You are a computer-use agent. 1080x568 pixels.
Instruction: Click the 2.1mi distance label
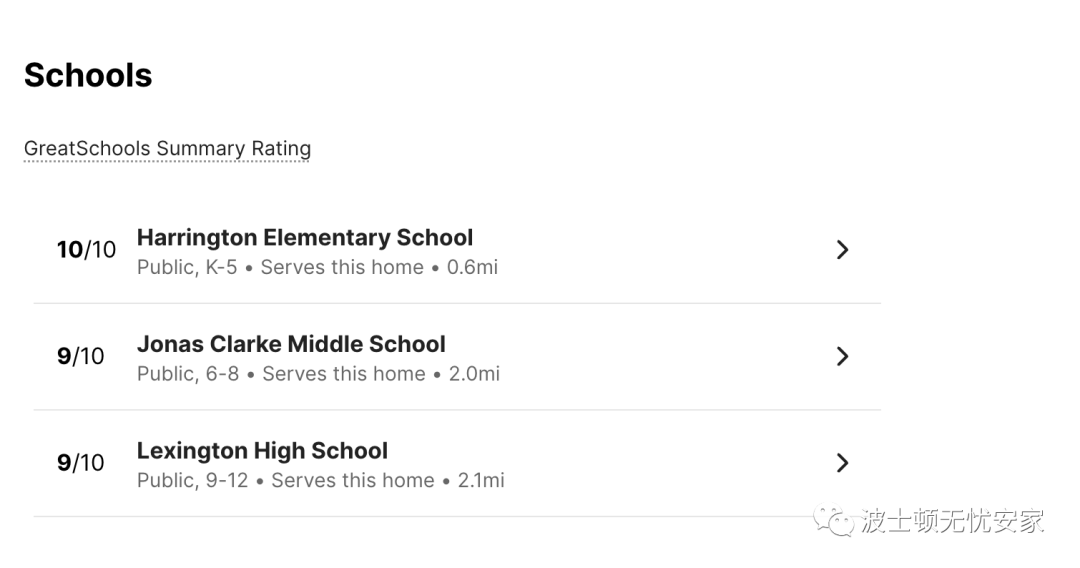click(481, 481)
